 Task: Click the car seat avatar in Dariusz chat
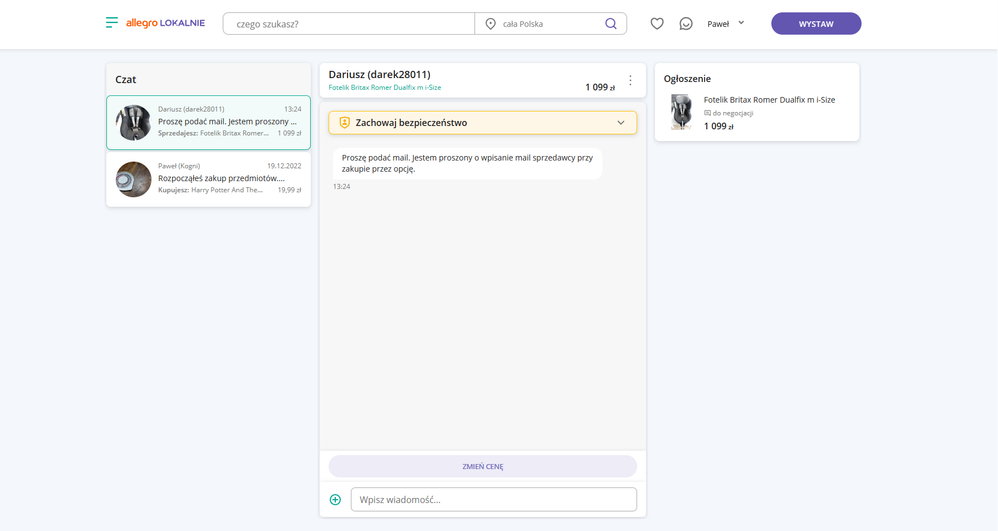133,122
